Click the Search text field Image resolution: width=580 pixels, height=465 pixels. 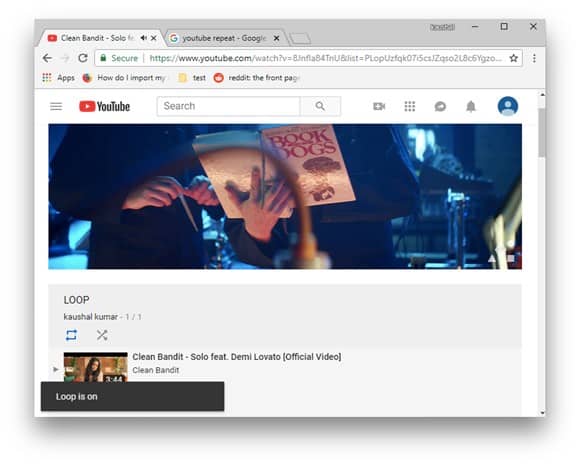point(228,106)
